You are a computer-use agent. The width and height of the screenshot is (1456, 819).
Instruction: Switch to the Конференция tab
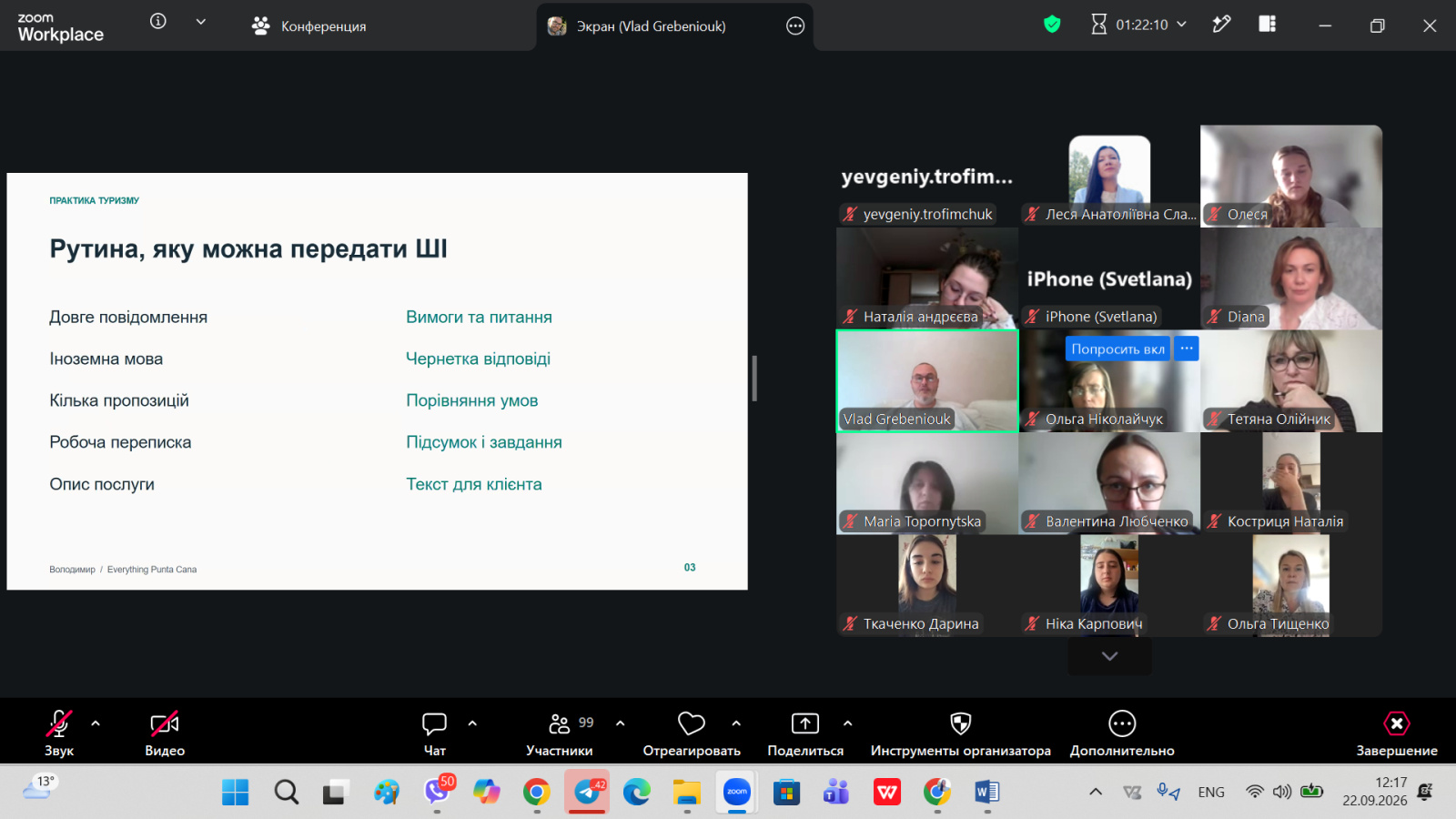(x=308, y=25)
